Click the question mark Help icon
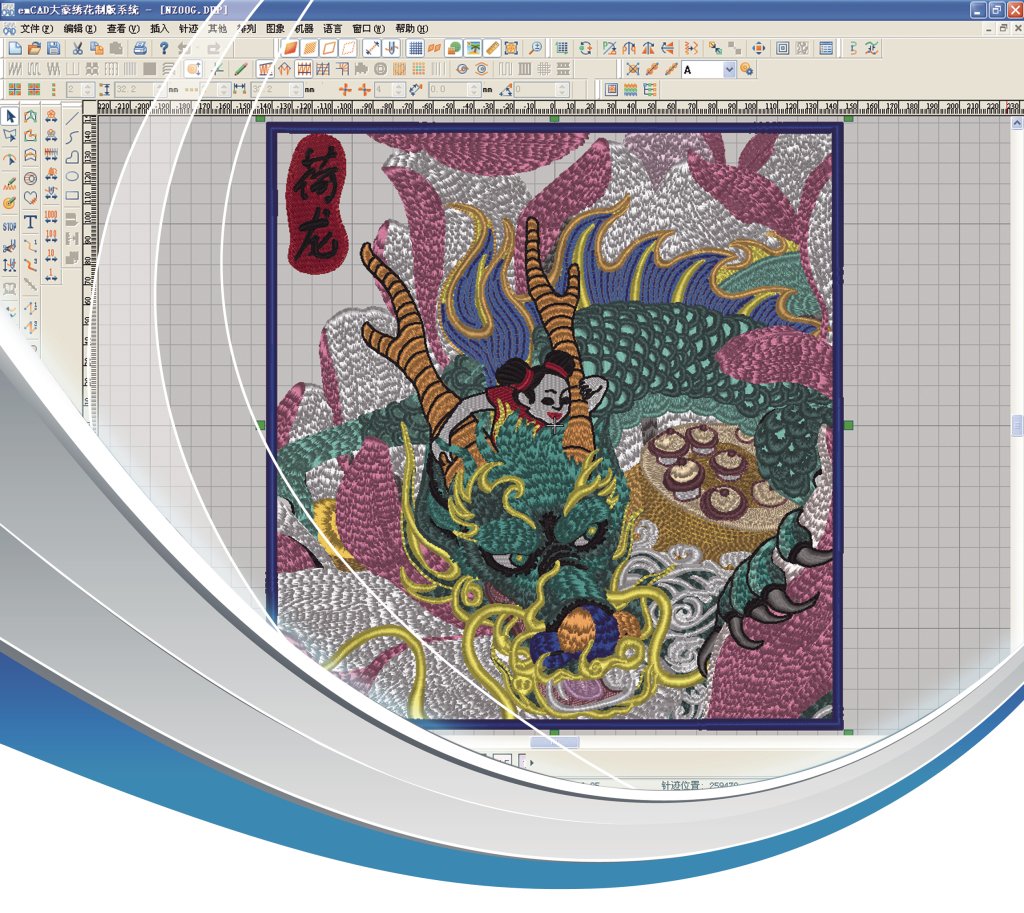Image resolution: width=1024 pixels, height=913 pixels. 164,48
